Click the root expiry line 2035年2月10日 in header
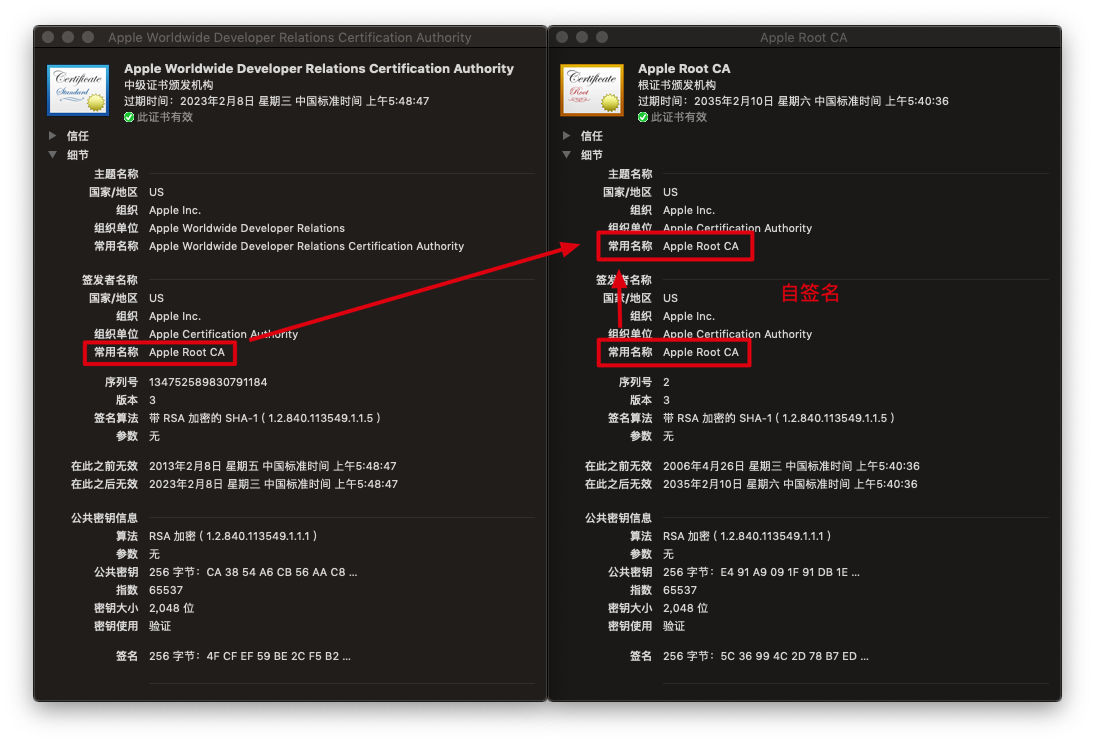Image resolution: width=1095 pixels, height=743 pixels. pos(793,101)
